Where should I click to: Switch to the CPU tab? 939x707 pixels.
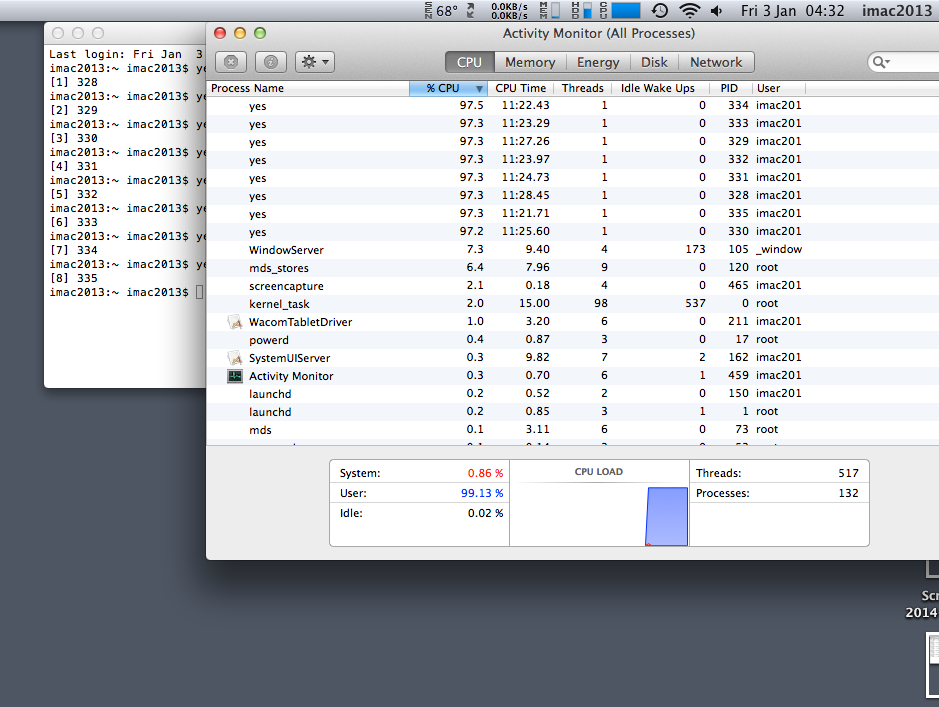pos(470,62)
